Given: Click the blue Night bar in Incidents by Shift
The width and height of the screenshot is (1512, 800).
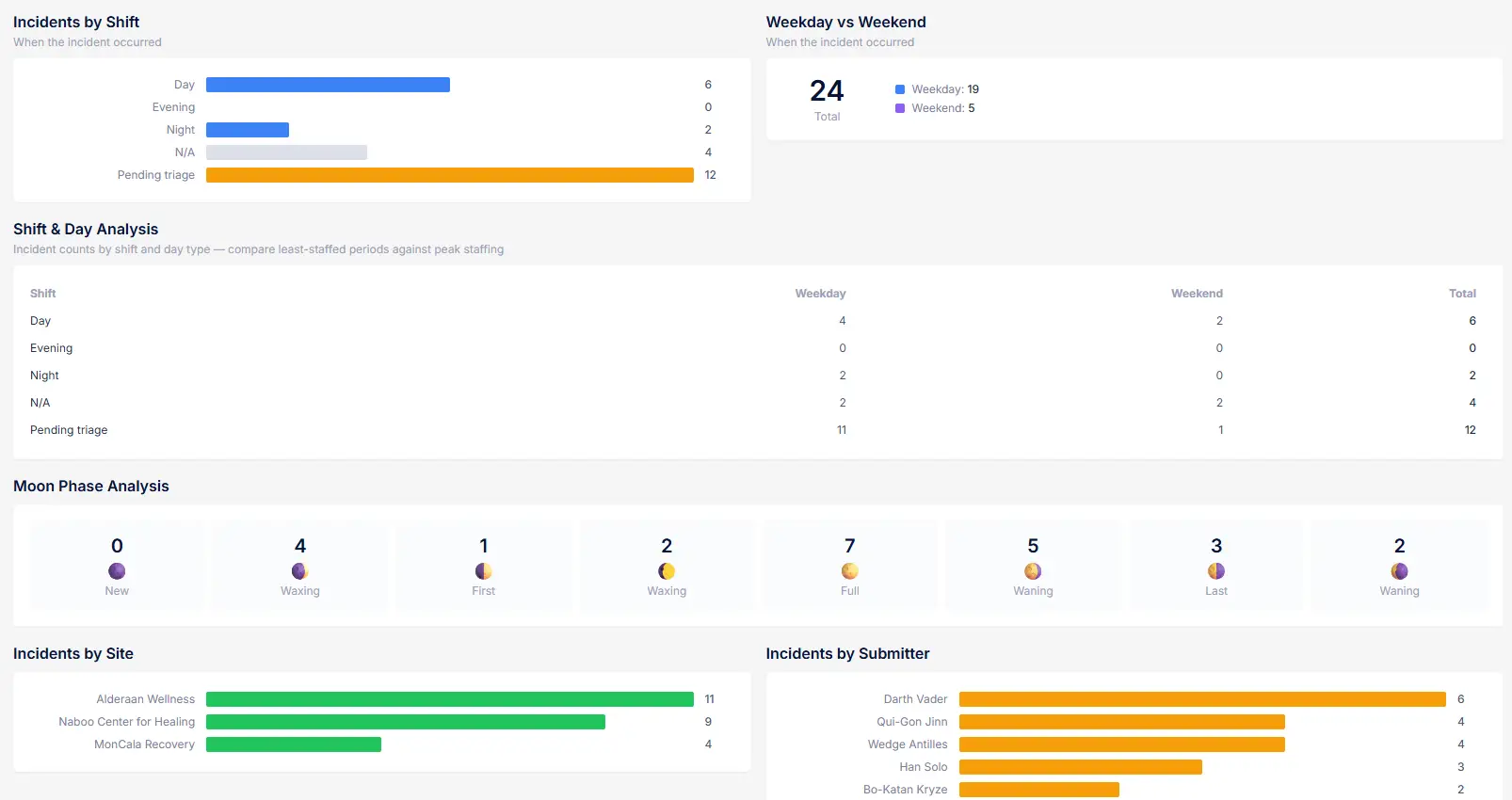Looking at the screenshot, I should [248, 130].
